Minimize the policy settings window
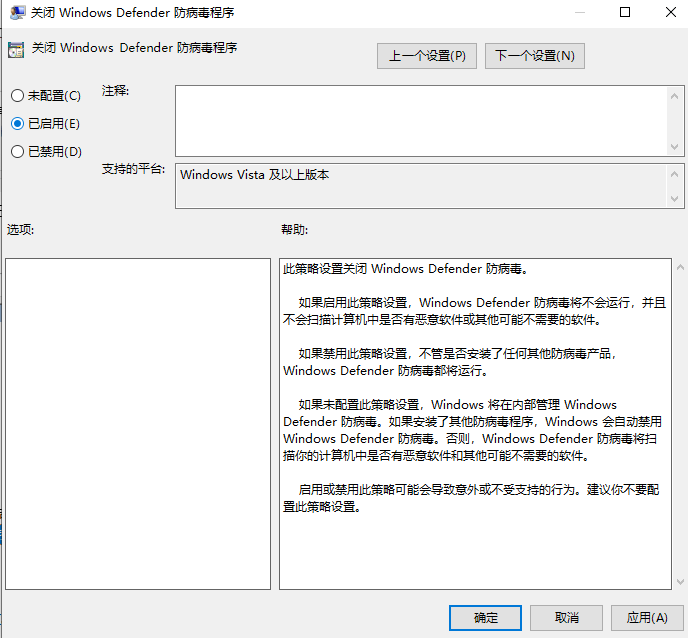 (x=579, y=13)
